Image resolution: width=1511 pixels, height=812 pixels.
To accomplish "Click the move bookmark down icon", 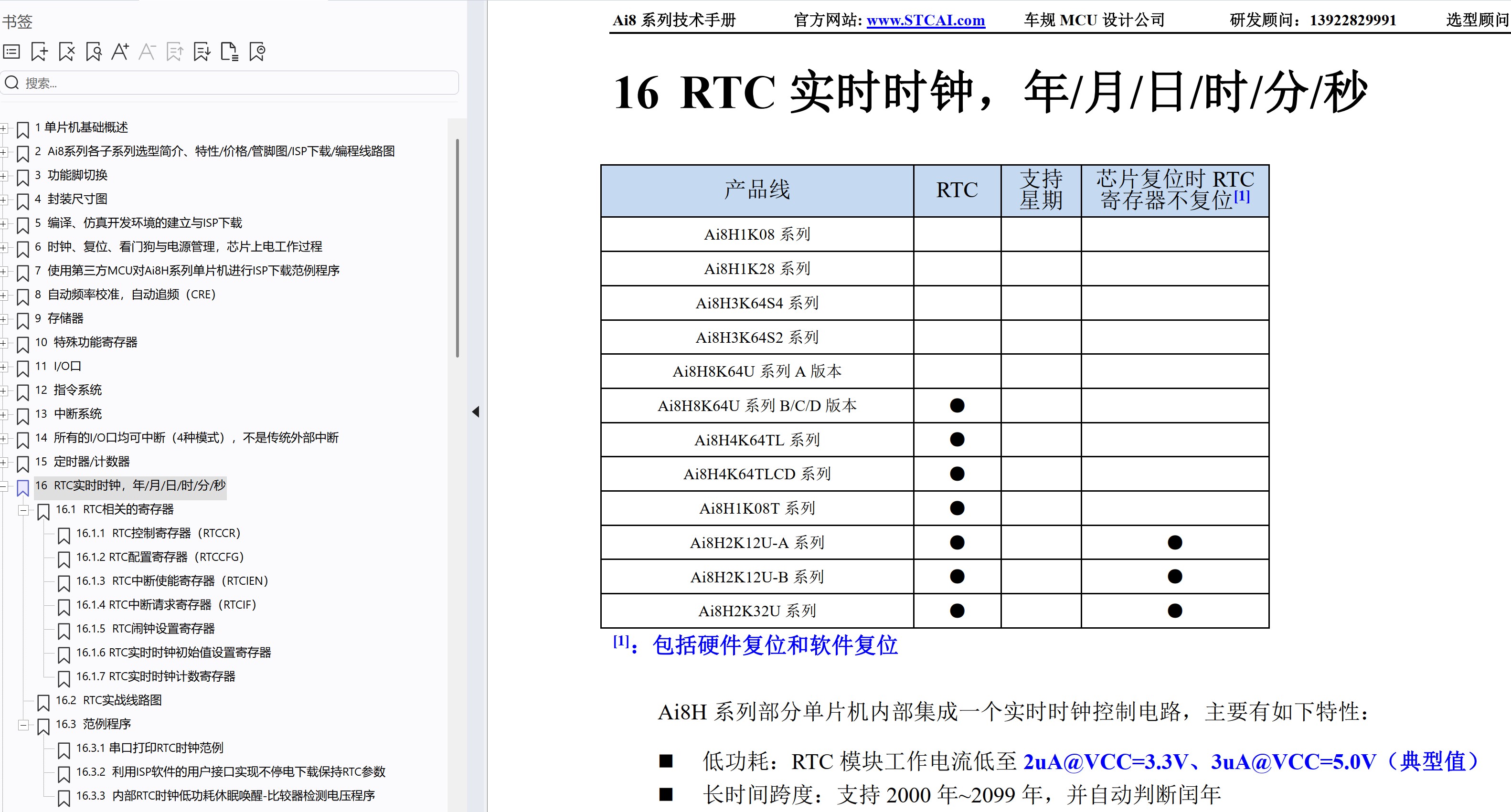I will pos(202,52).
